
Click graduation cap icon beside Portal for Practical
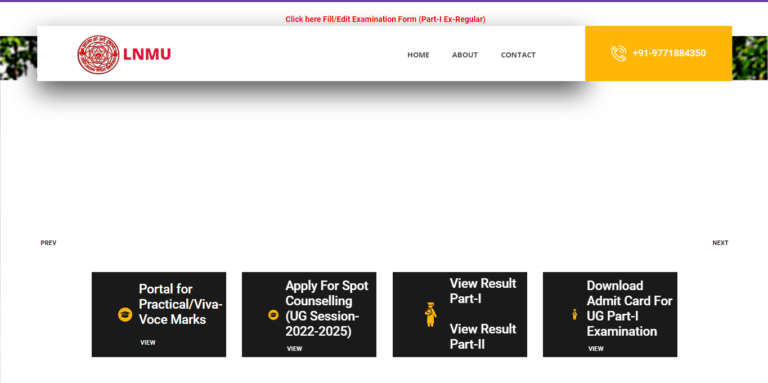coord(125,314)
